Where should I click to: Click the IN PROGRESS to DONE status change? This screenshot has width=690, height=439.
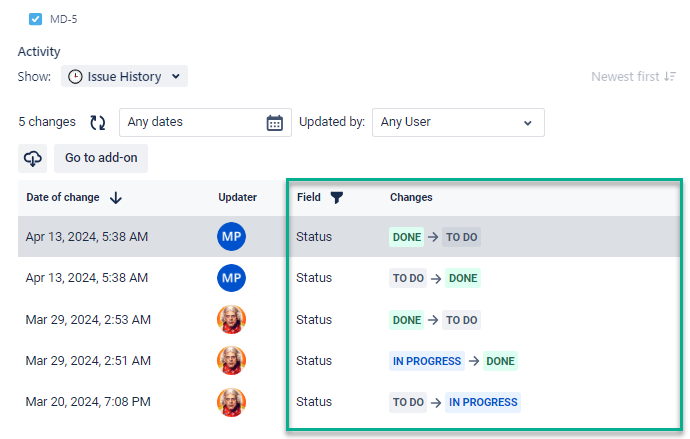point(453,361)
